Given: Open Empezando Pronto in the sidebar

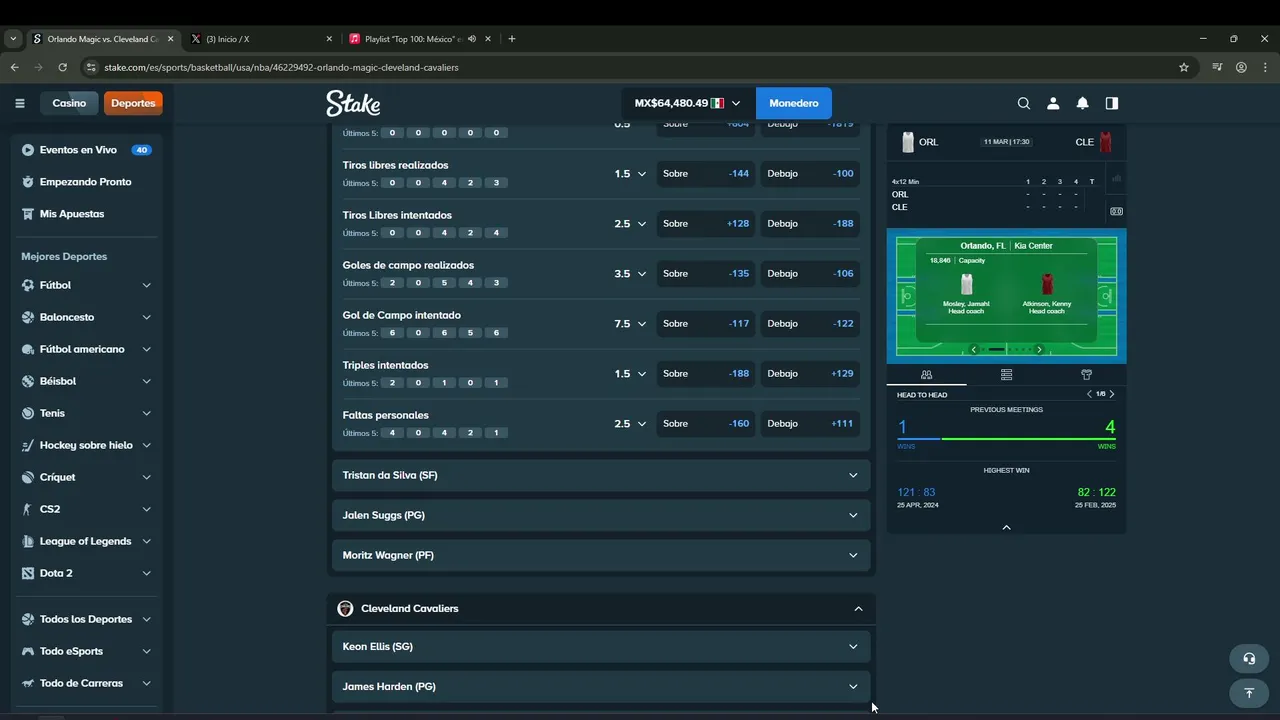Looking at the screenshot, I should 87,182.
